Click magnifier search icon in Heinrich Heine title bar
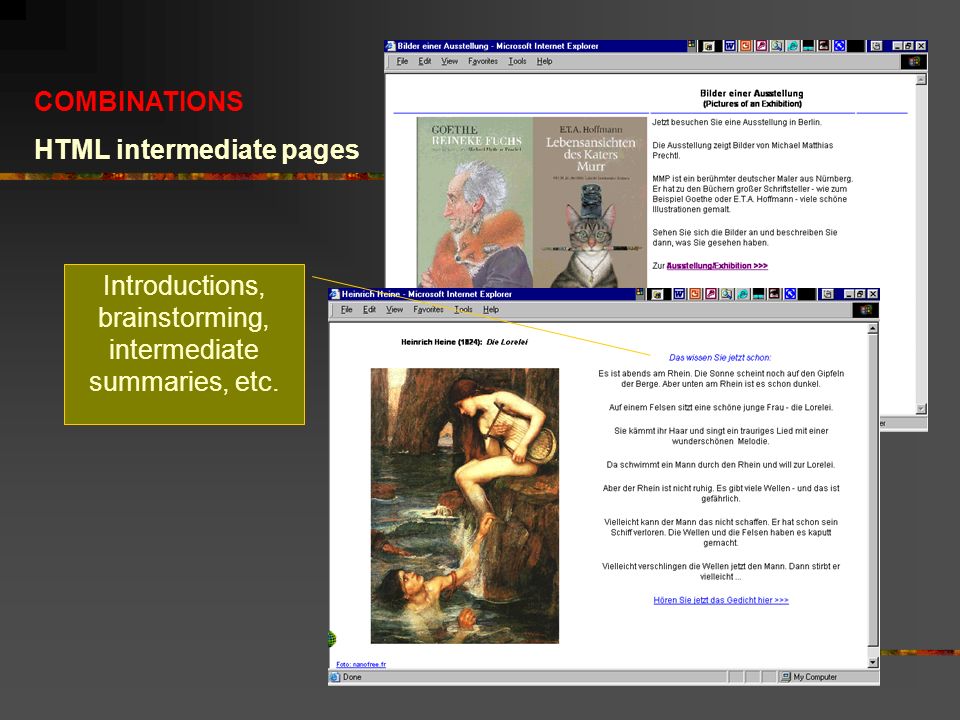This screenshot has width=960, height=720. click(726, 294)
